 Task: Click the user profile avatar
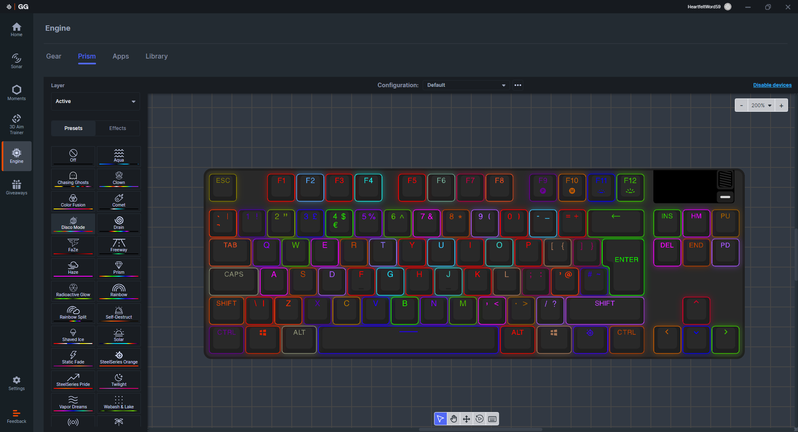[728, 7]
